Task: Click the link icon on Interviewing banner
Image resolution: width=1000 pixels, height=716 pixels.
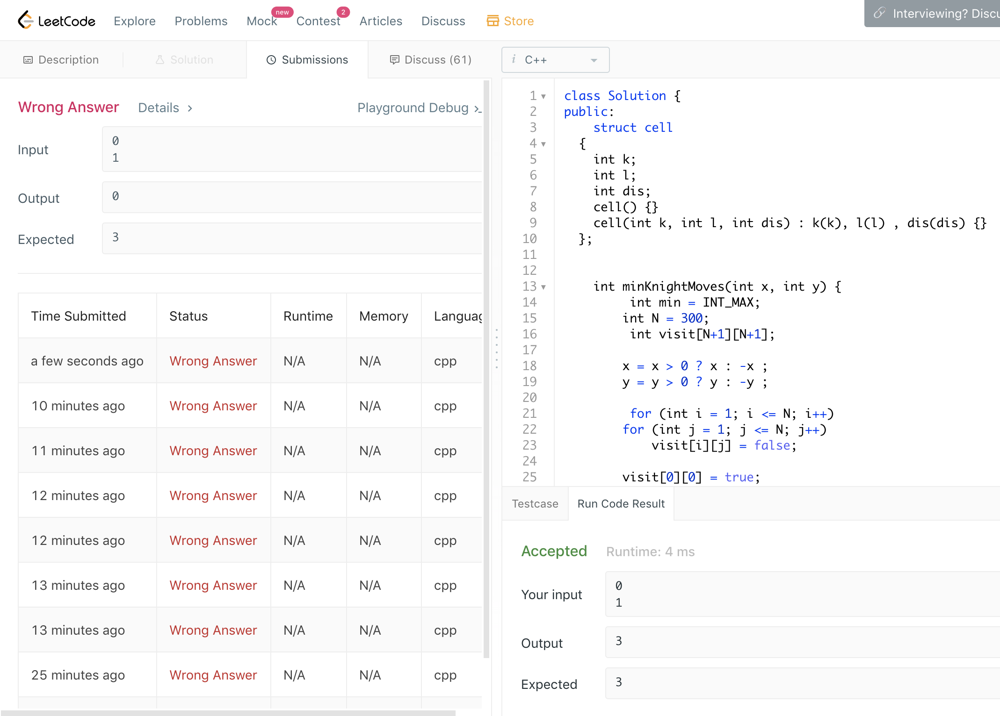Action: coord(879,13)
